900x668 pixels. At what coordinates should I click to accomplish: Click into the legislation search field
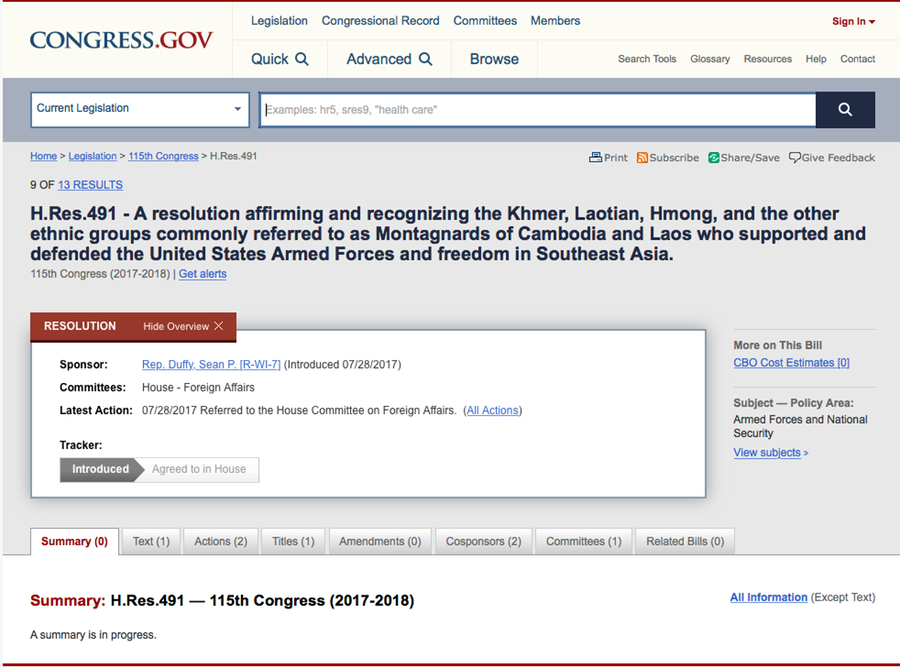click(538, 110)
